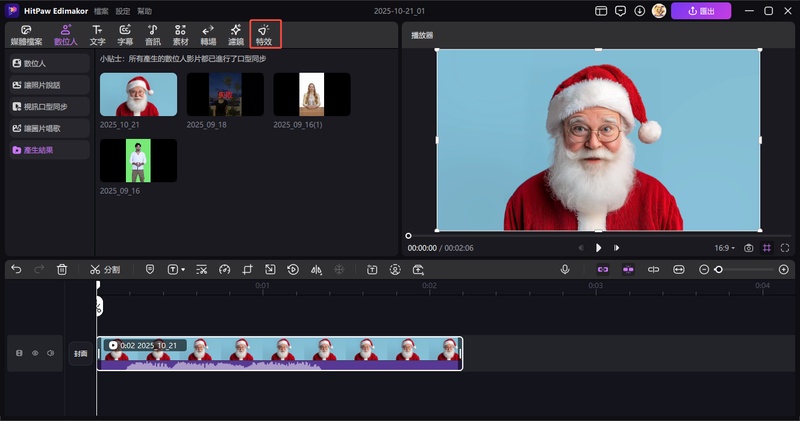Toggle track visibility eye icon

35,353
